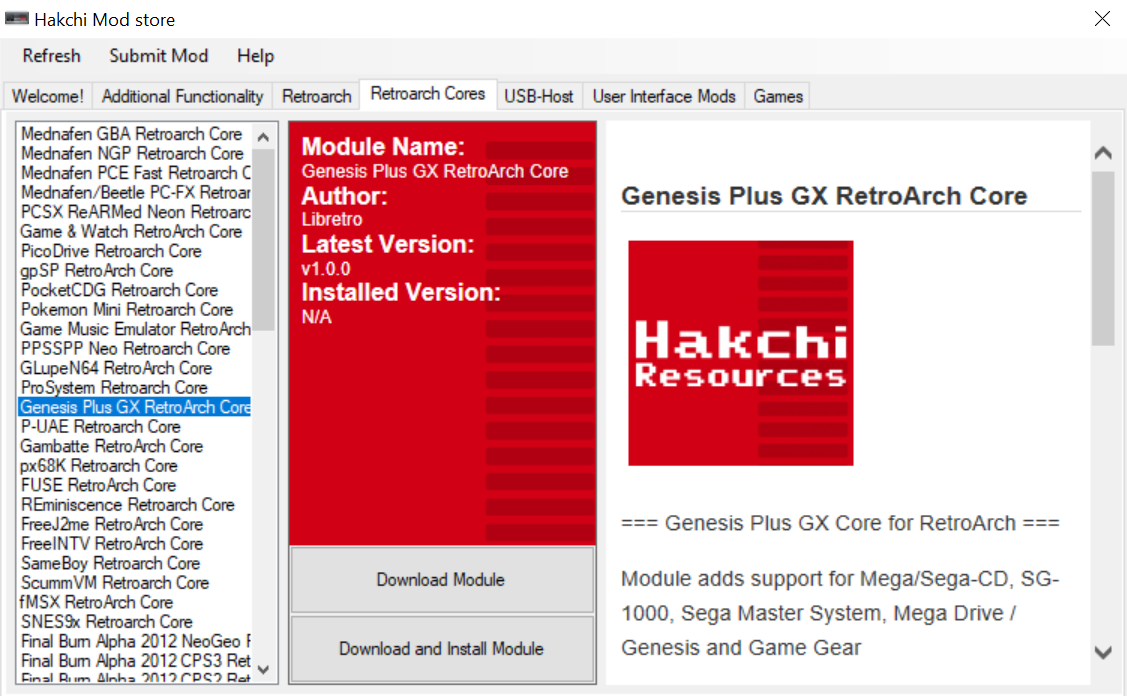The image size is (1127, 696).
Task: Select Mednafen GBA Retroarch Core
Action: [x=134, y=134]
